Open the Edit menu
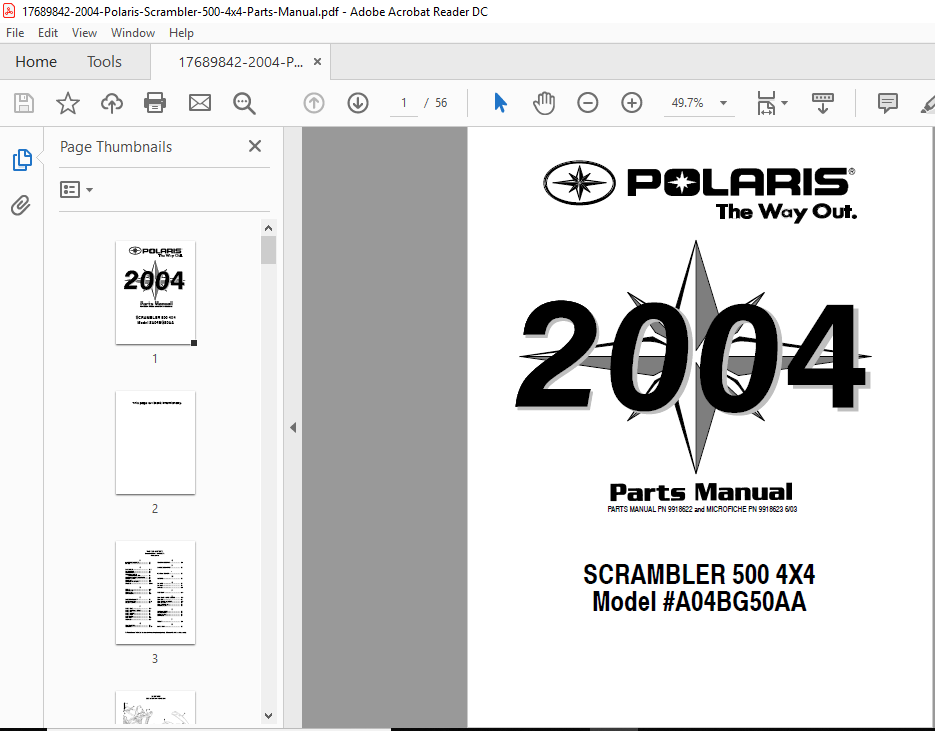The image size is (935, 731). click(48, 33)
